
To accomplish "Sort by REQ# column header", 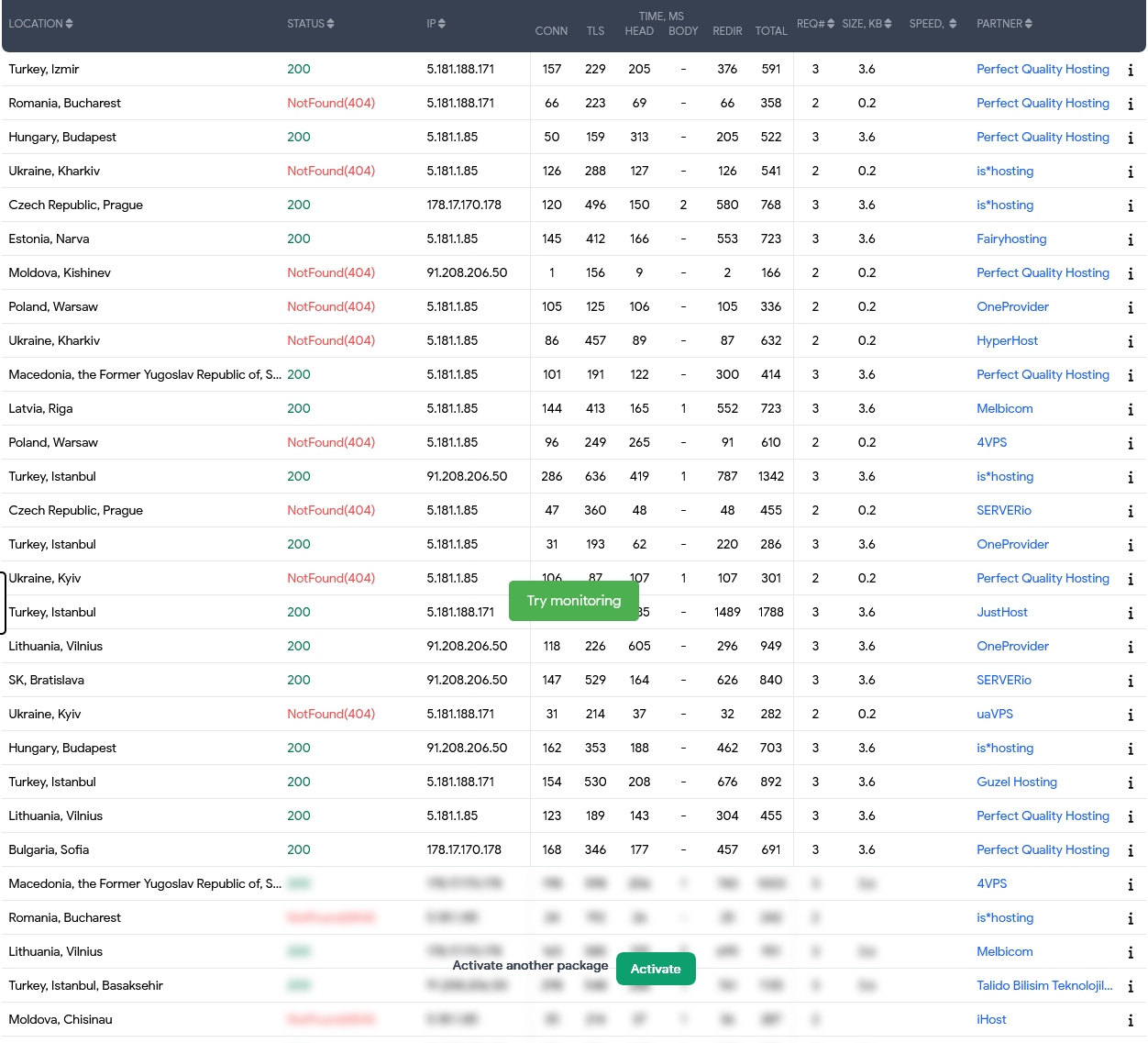I will 815,24.
